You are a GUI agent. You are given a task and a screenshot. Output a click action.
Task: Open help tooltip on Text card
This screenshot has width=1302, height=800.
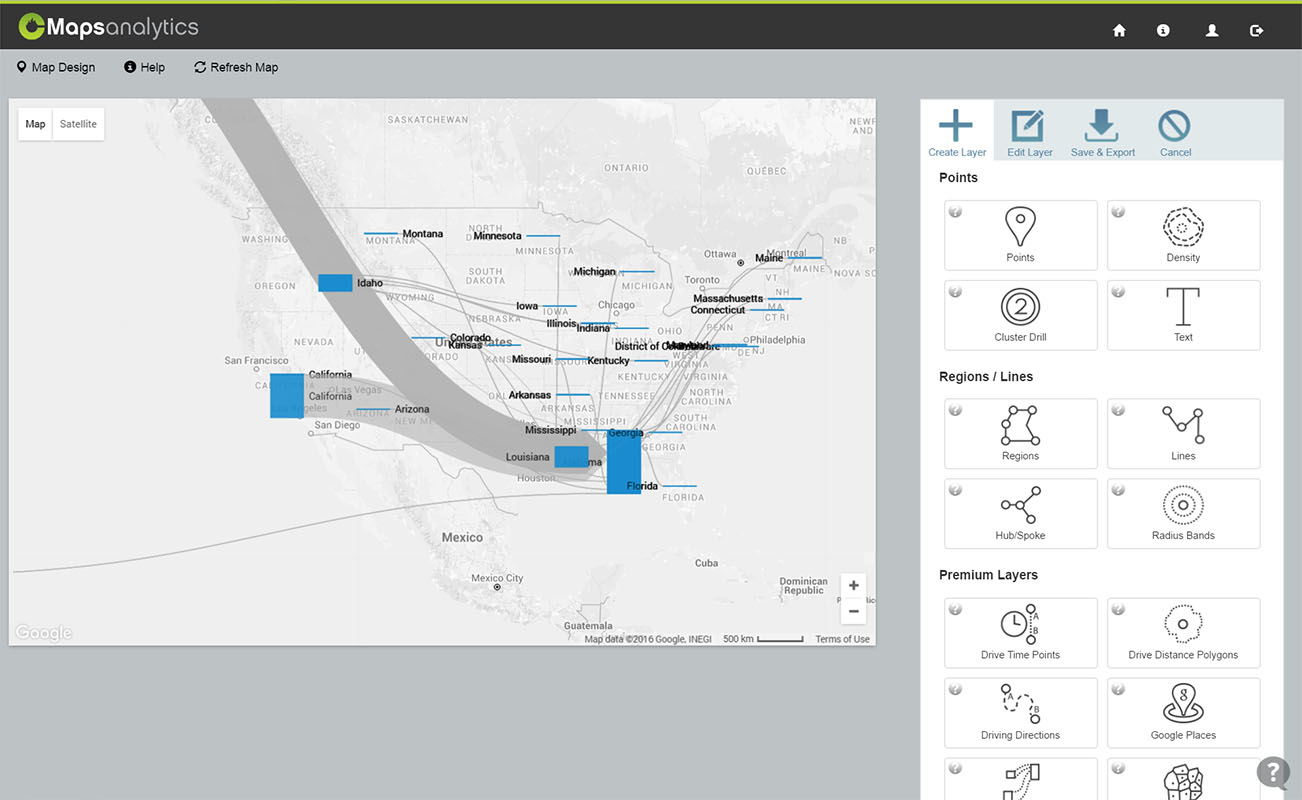click(1118, 292)
